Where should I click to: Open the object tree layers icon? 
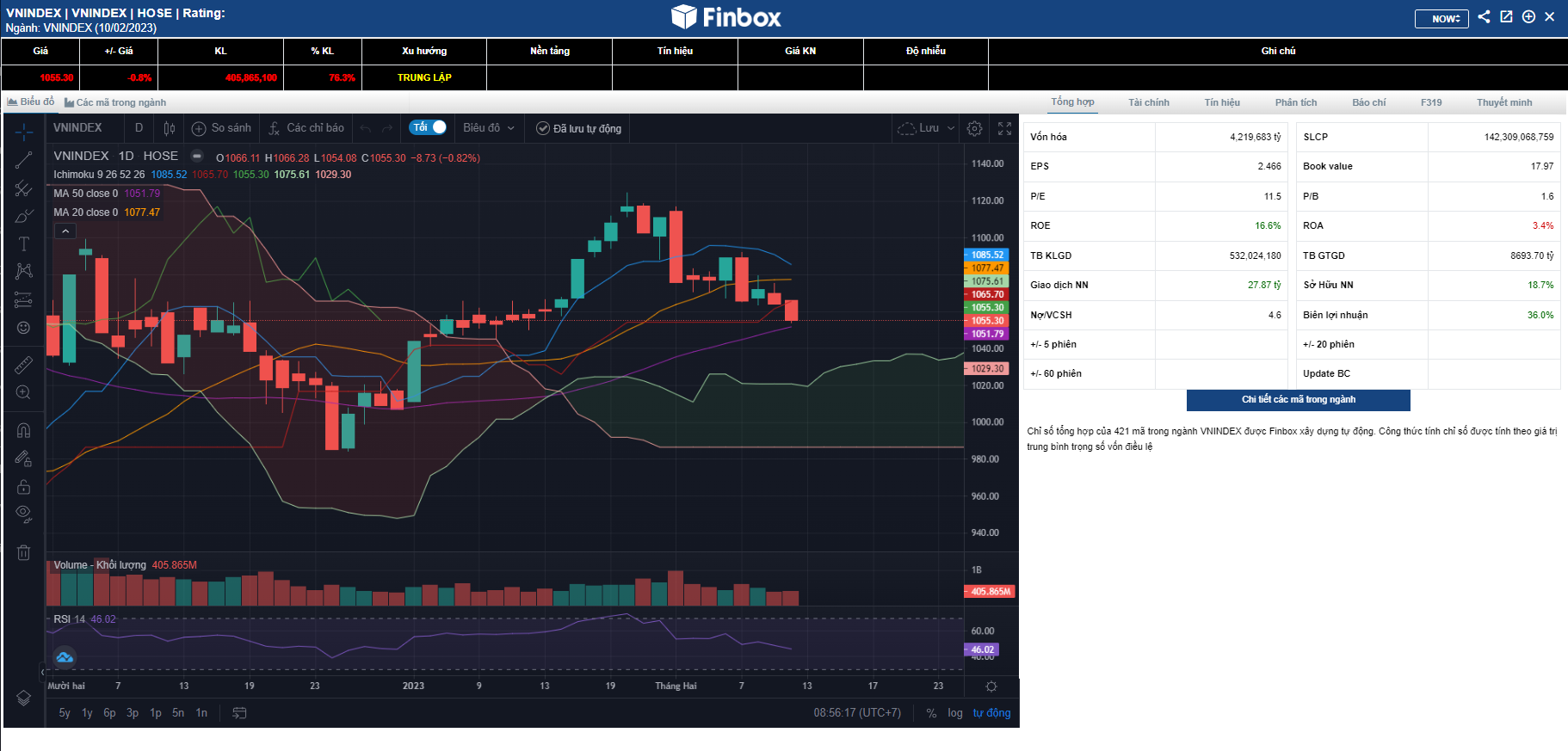[23, 699]
